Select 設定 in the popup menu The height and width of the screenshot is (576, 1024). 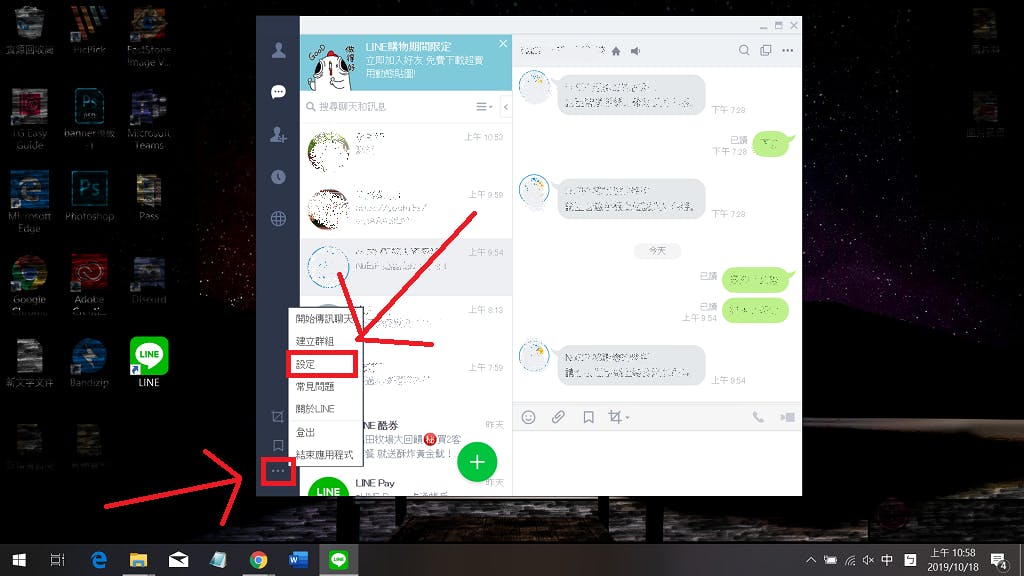[x=323, y=364]
